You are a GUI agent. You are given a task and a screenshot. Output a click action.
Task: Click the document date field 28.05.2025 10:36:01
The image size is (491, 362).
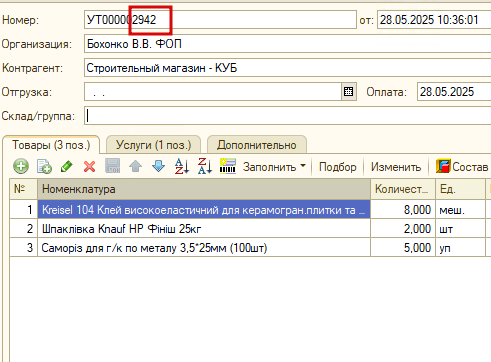click(434, 20)
